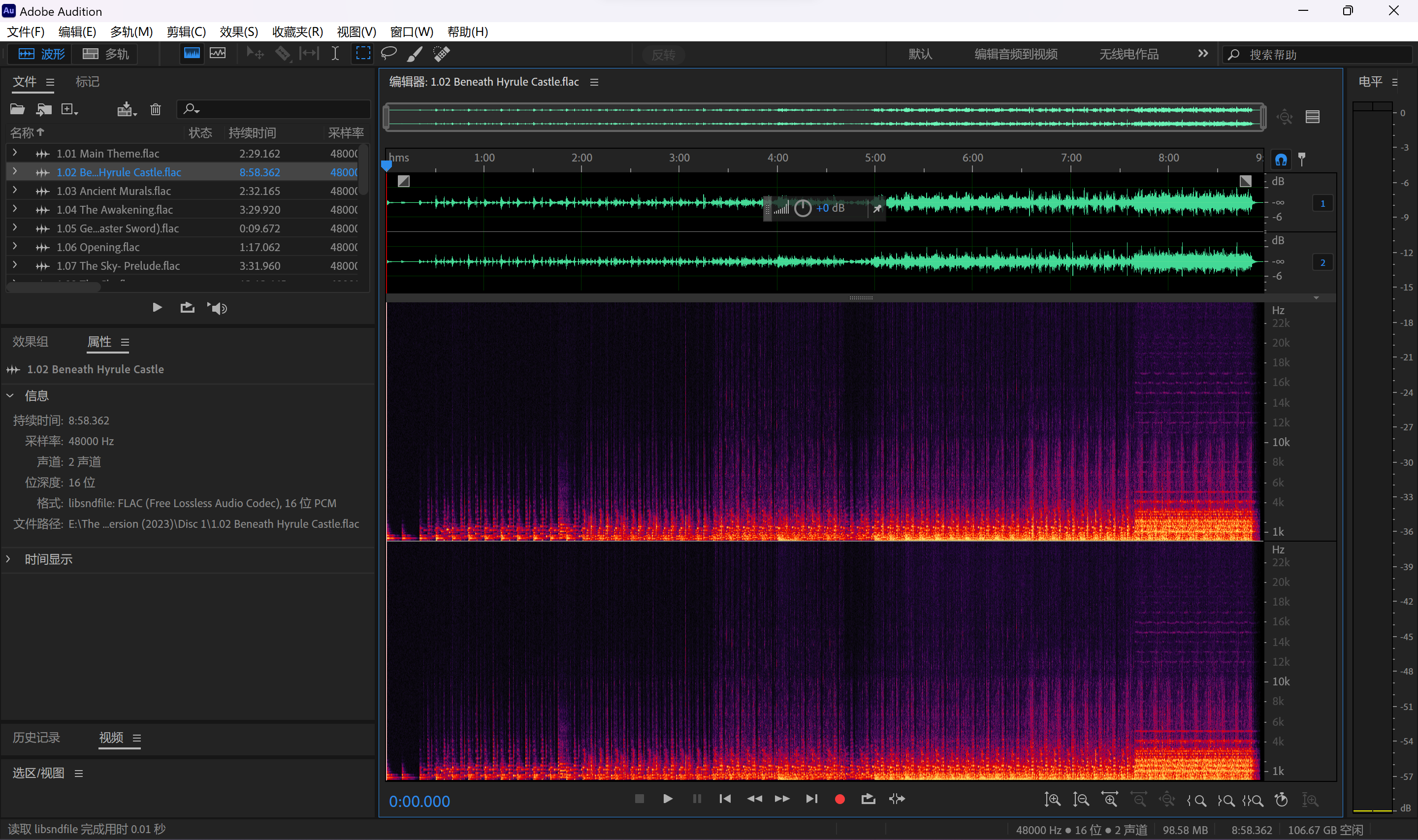The width and height of the screenshot is (1418, 840).
Task: Expand the 1.03 Ancient Murals.flac entry
Action: coord(15,190)
